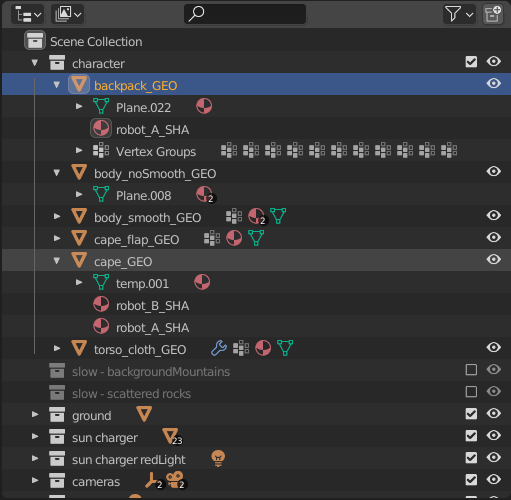Viewport: 511px width, 500px height.
Task: Click the material icon beside cape_flap_GEO
Action: (x=234, y=238)
